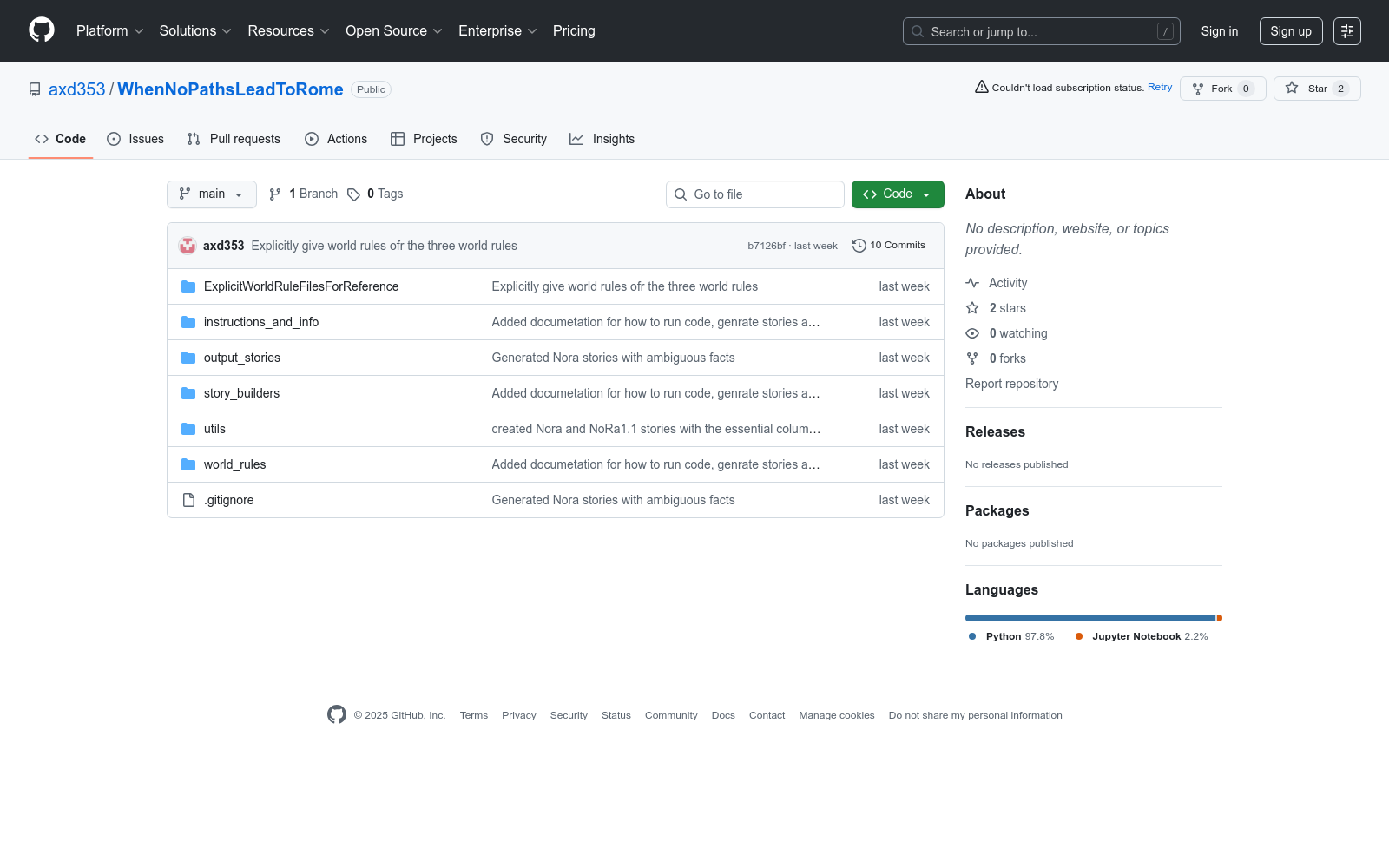Open the WhenNoPathsLeadToRome repository link
Screen dimensions: 1389x868
[230, 89]
